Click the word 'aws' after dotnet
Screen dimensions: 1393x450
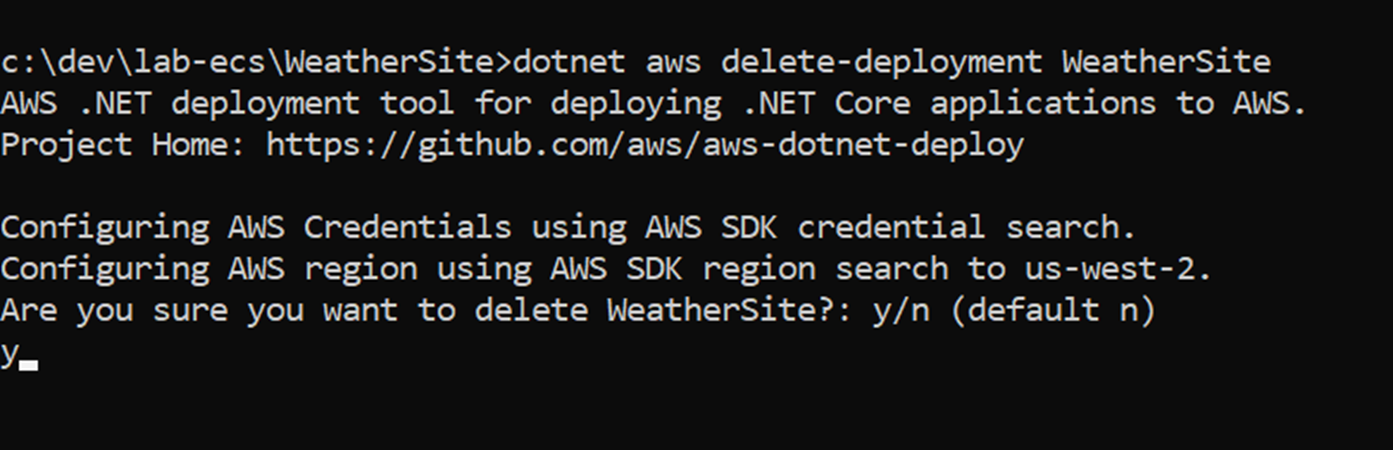(672, 62)
